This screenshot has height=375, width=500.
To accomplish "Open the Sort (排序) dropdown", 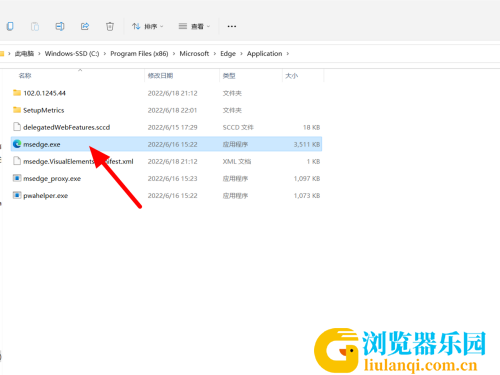I will coord(147,26).
